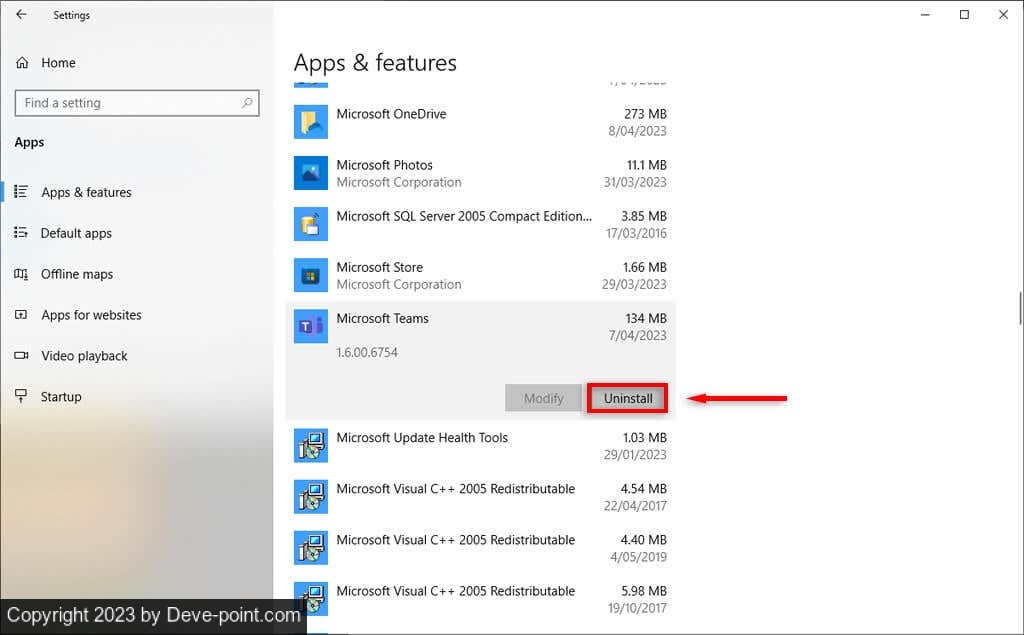The height and width of the screenshot is (635, 1024).
Task: Open Offline maps settings page
Action: click(77, 274)
